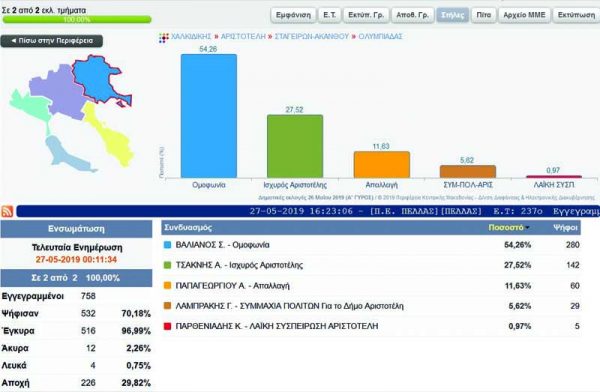Click the tall blue Ομοφωνία bar
The height and width of the screenshot is (392, 600).
[x=209, y=116]
